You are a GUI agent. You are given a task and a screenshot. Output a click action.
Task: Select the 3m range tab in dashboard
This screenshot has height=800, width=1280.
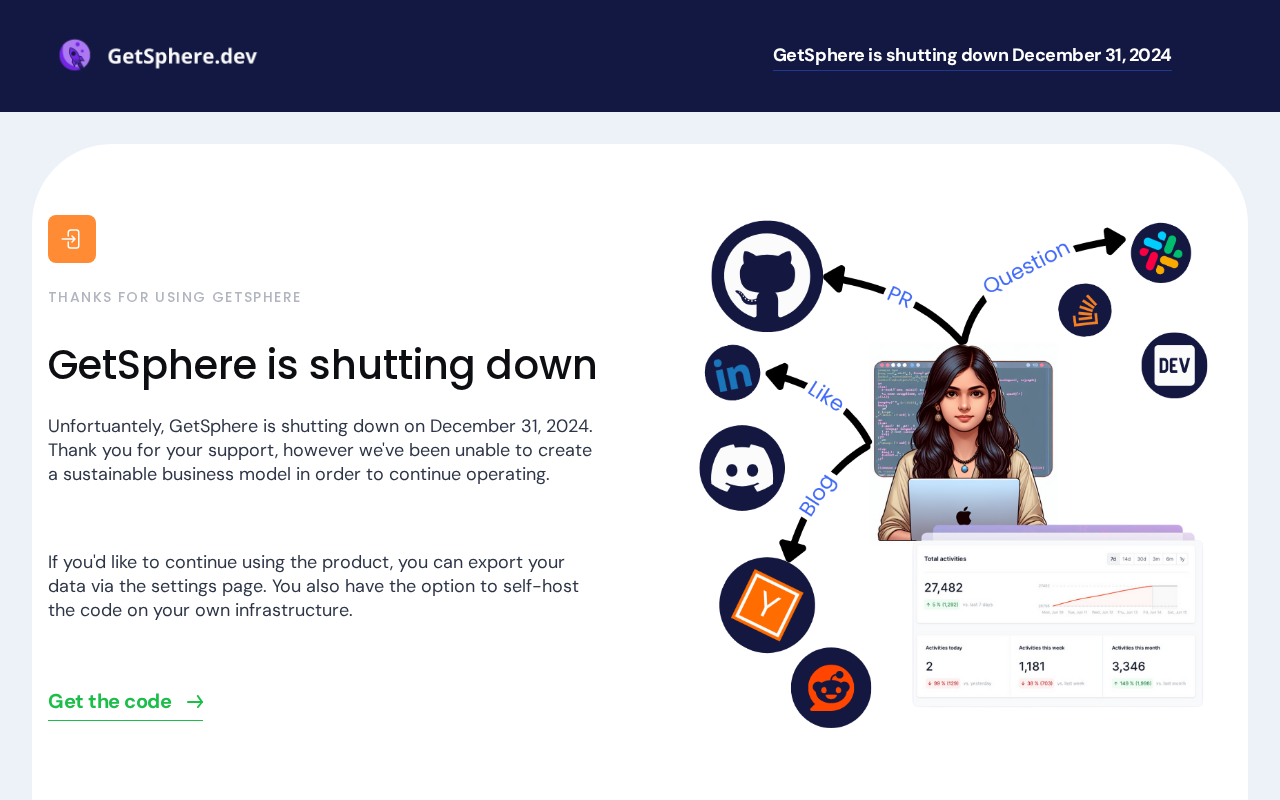[x=1156, y=559]
